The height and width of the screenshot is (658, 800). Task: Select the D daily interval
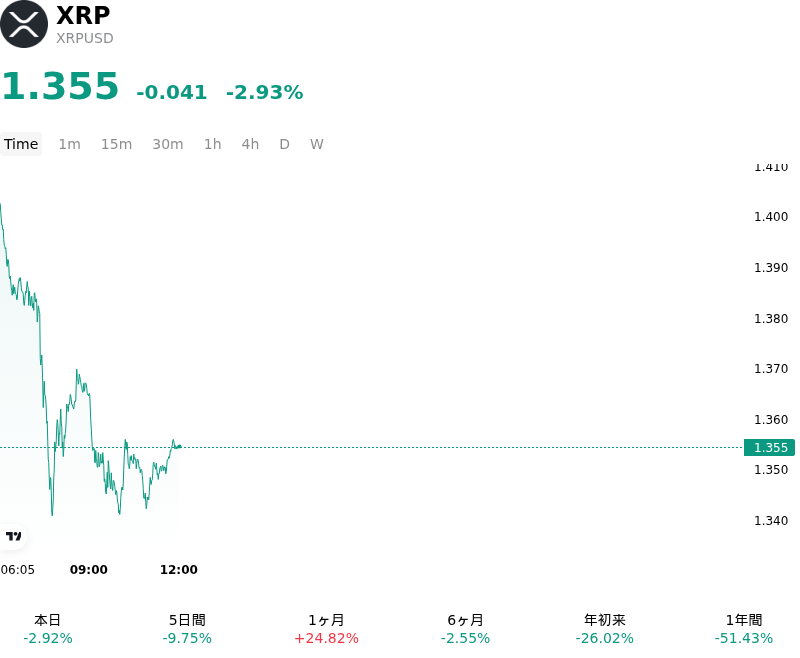tap(284, 144)
